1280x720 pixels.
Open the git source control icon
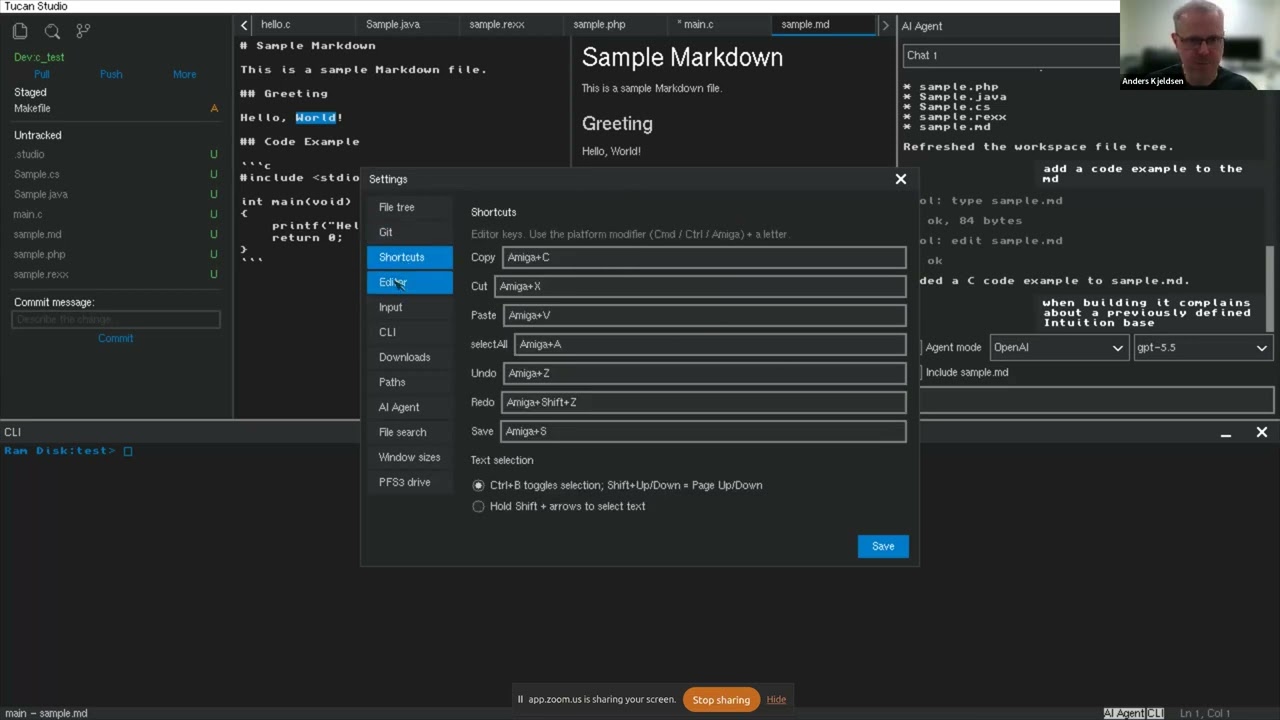pyautogui.click(x=83, y=31)
